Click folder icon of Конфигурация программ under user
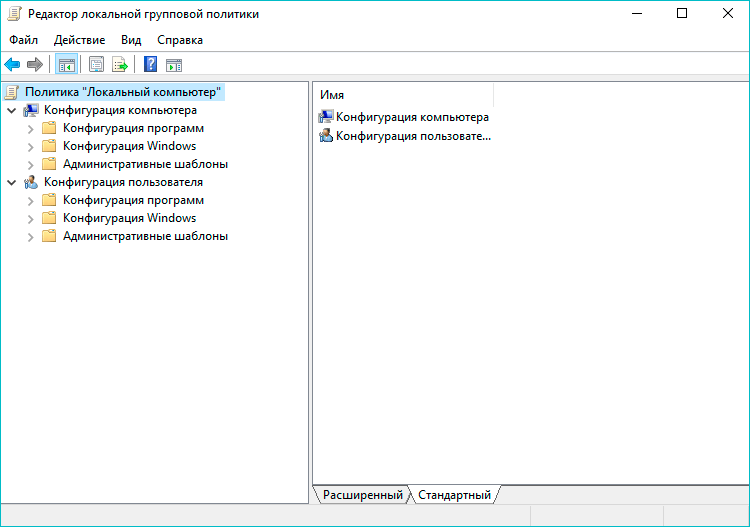Viewport: 750px width, 527px height. [x=49, y=200]
